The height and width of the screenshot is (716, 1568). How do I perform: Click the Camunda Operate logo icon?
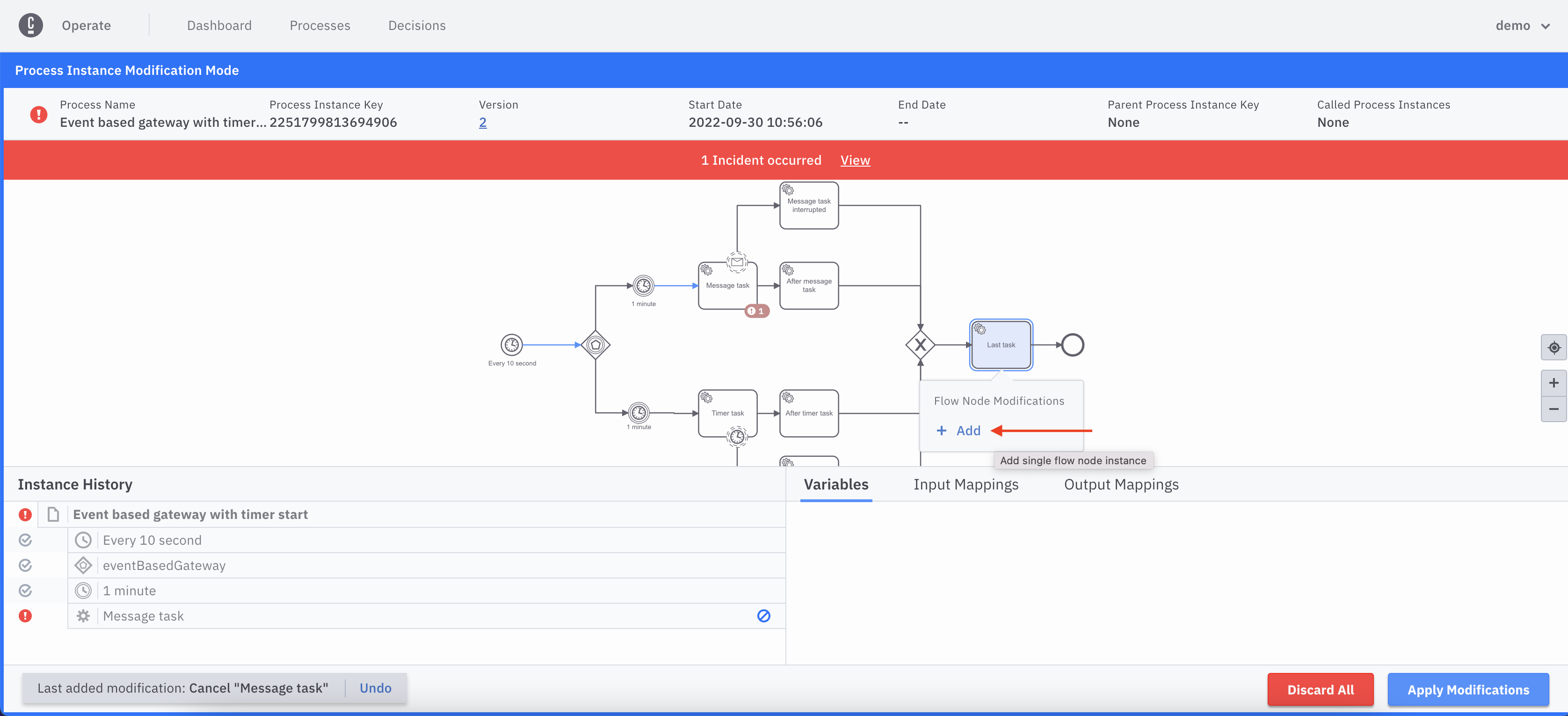click(x=30, y=26)
